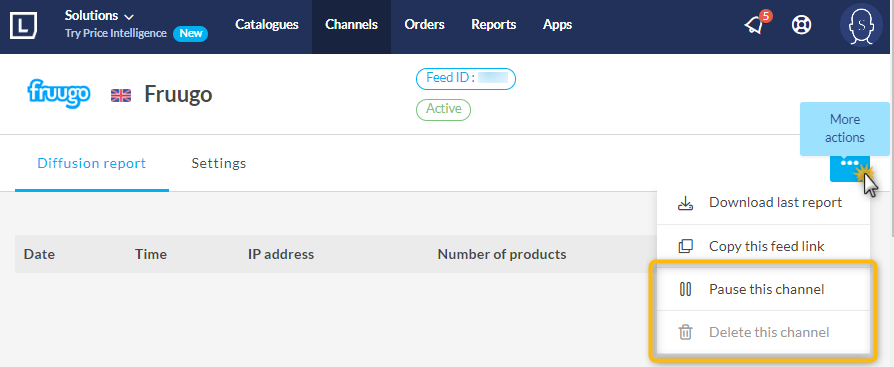This screenshot has height=367, width=894.
Task: Click the trash icon beside Delete this channel
Action: click(x=685, y=332)
